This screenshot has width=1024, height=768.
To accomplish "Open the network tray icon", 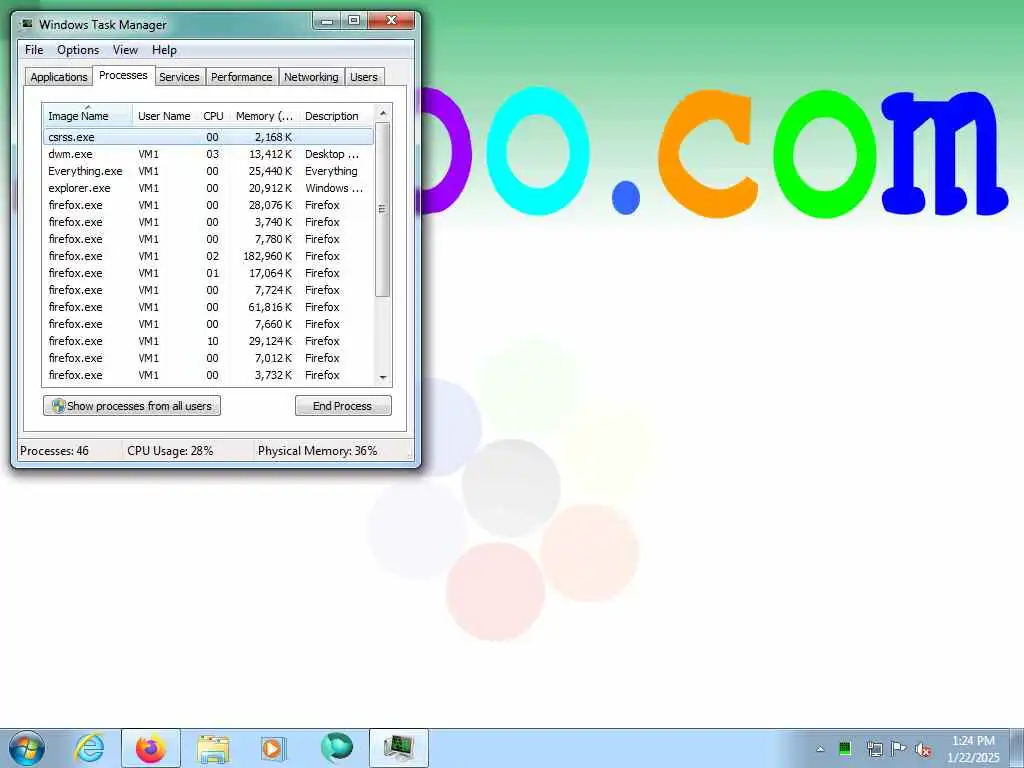I will 874,748.
